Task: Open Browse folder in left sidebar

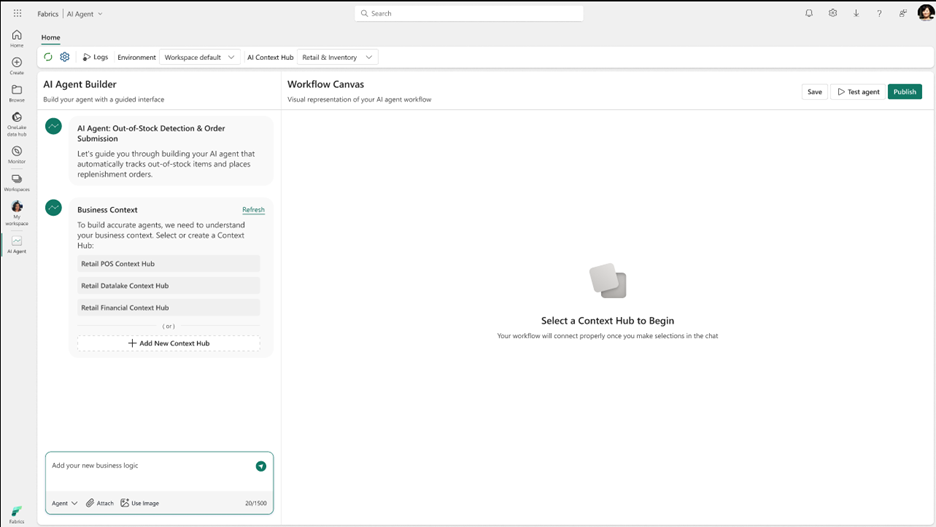Action: click(17, 94)
